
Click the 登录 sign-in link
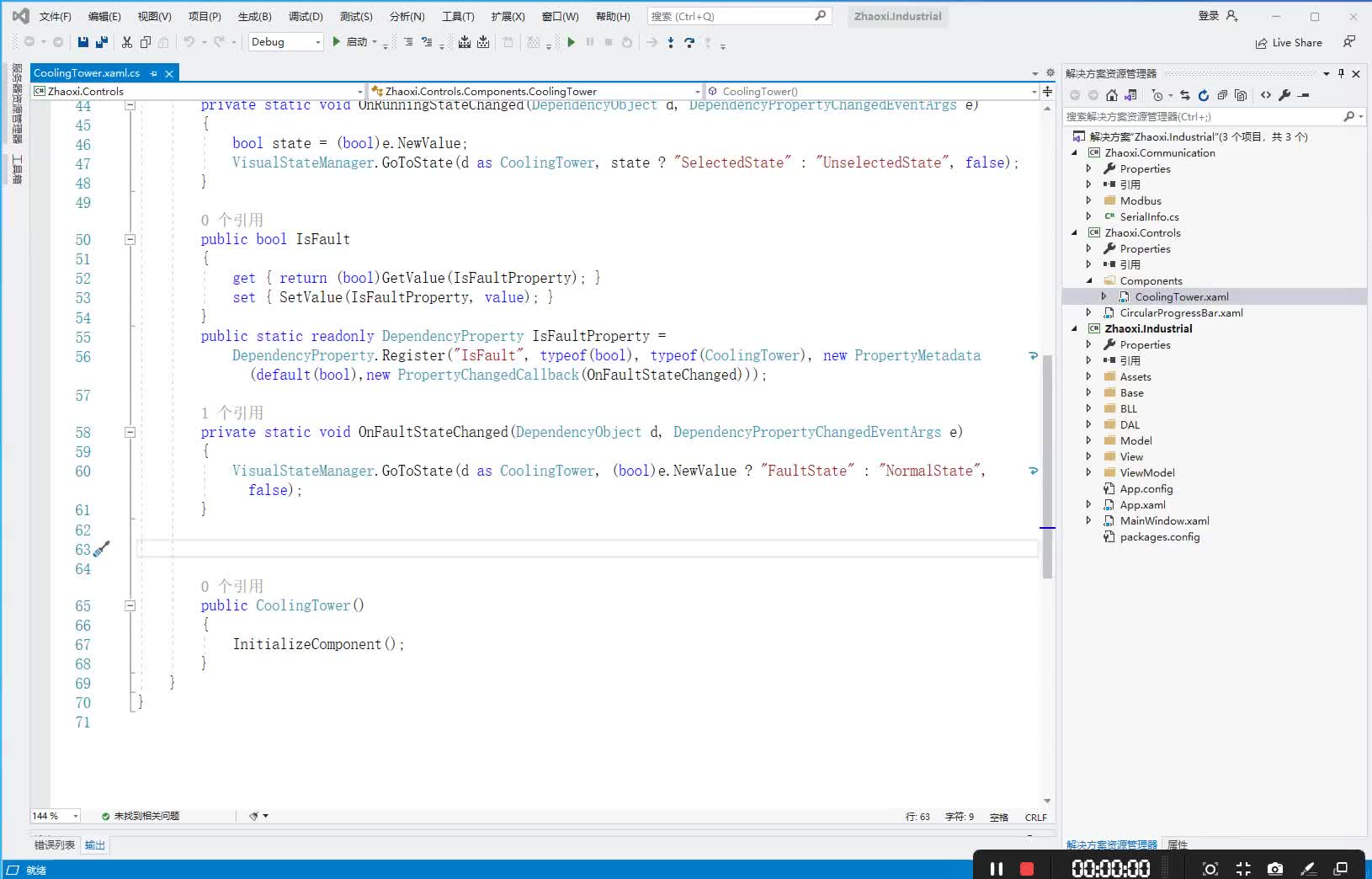(x=1209, y=16)
